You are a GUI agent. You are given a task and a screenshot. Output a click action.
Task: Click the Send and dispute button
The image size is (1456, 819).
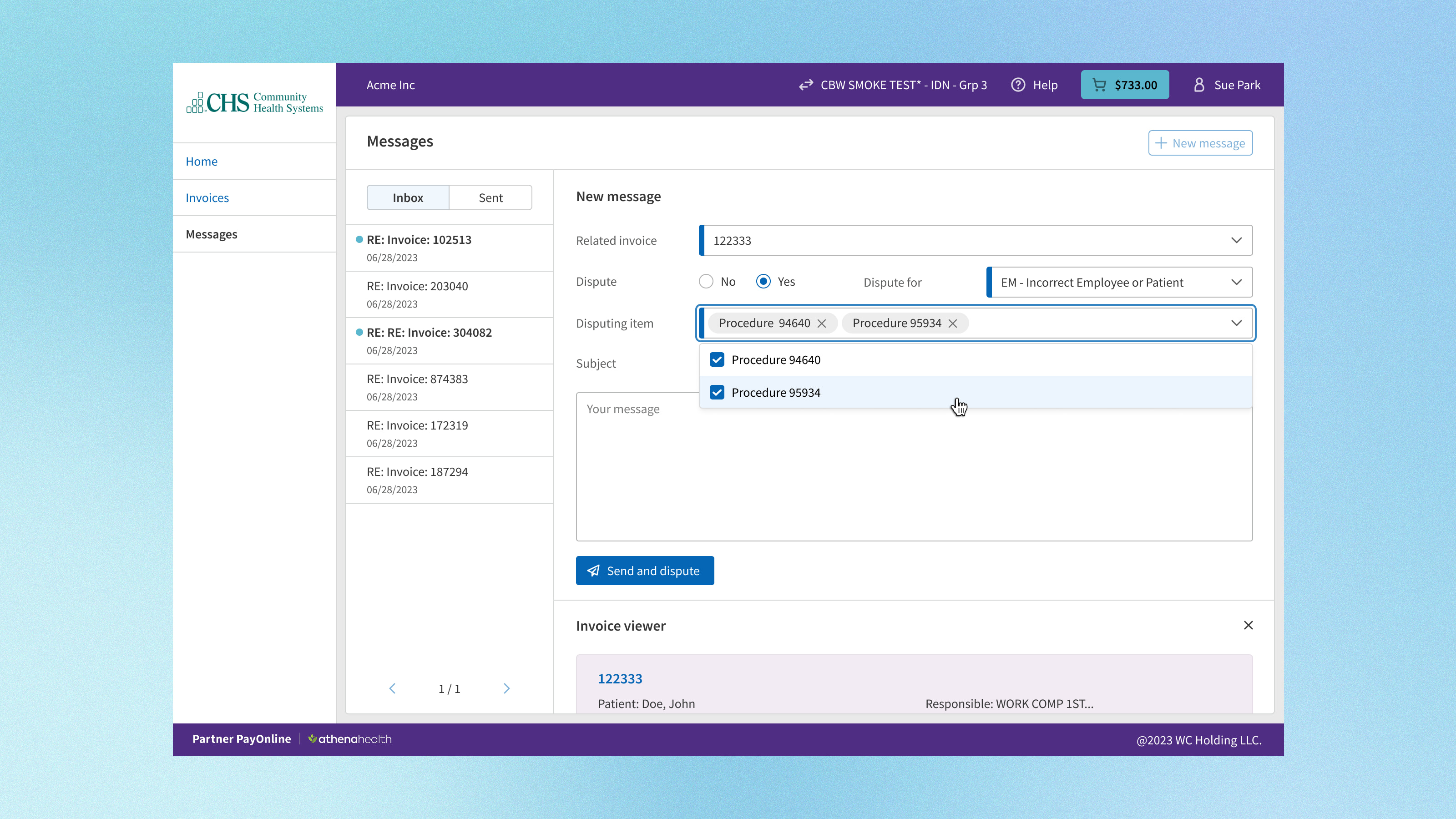click(644, 571)
